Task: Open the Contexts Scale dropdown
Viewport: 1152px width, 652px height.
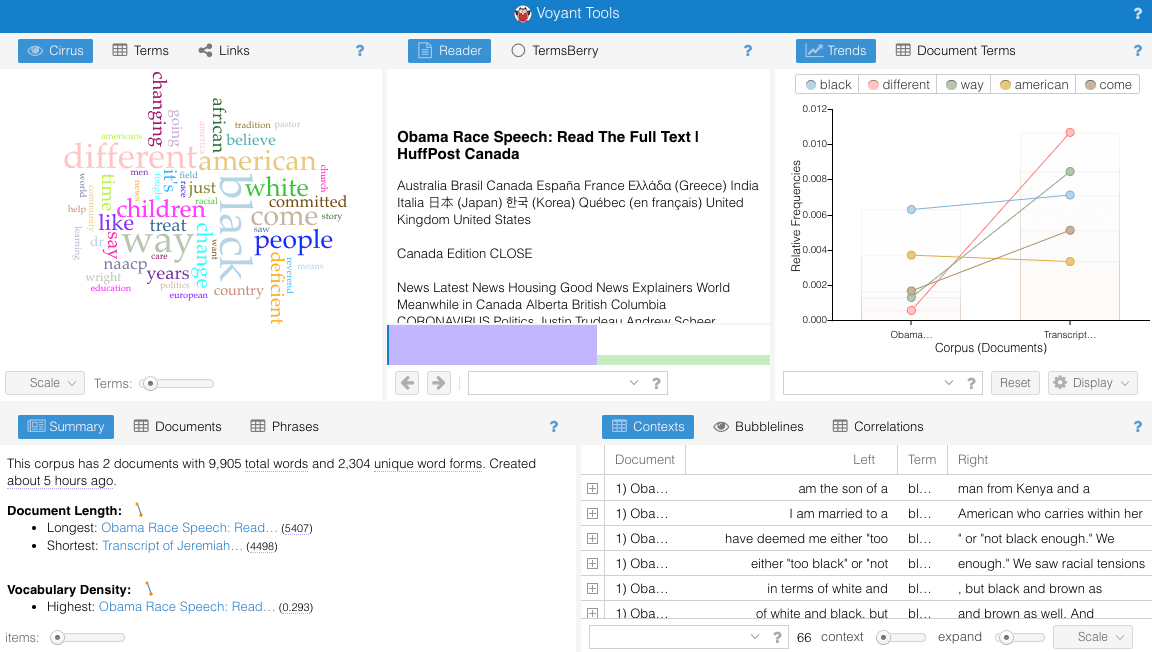Action: click(1092, 637)
